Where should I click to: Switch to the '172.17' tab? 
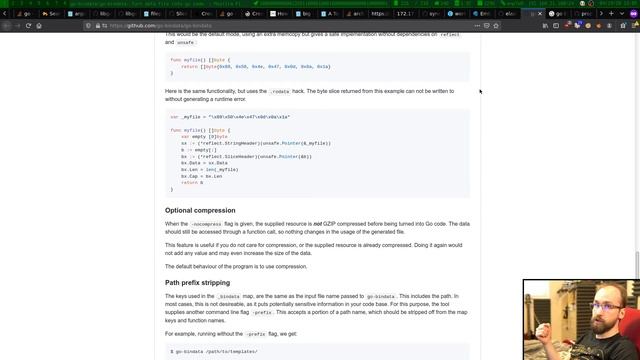point(406,13)
